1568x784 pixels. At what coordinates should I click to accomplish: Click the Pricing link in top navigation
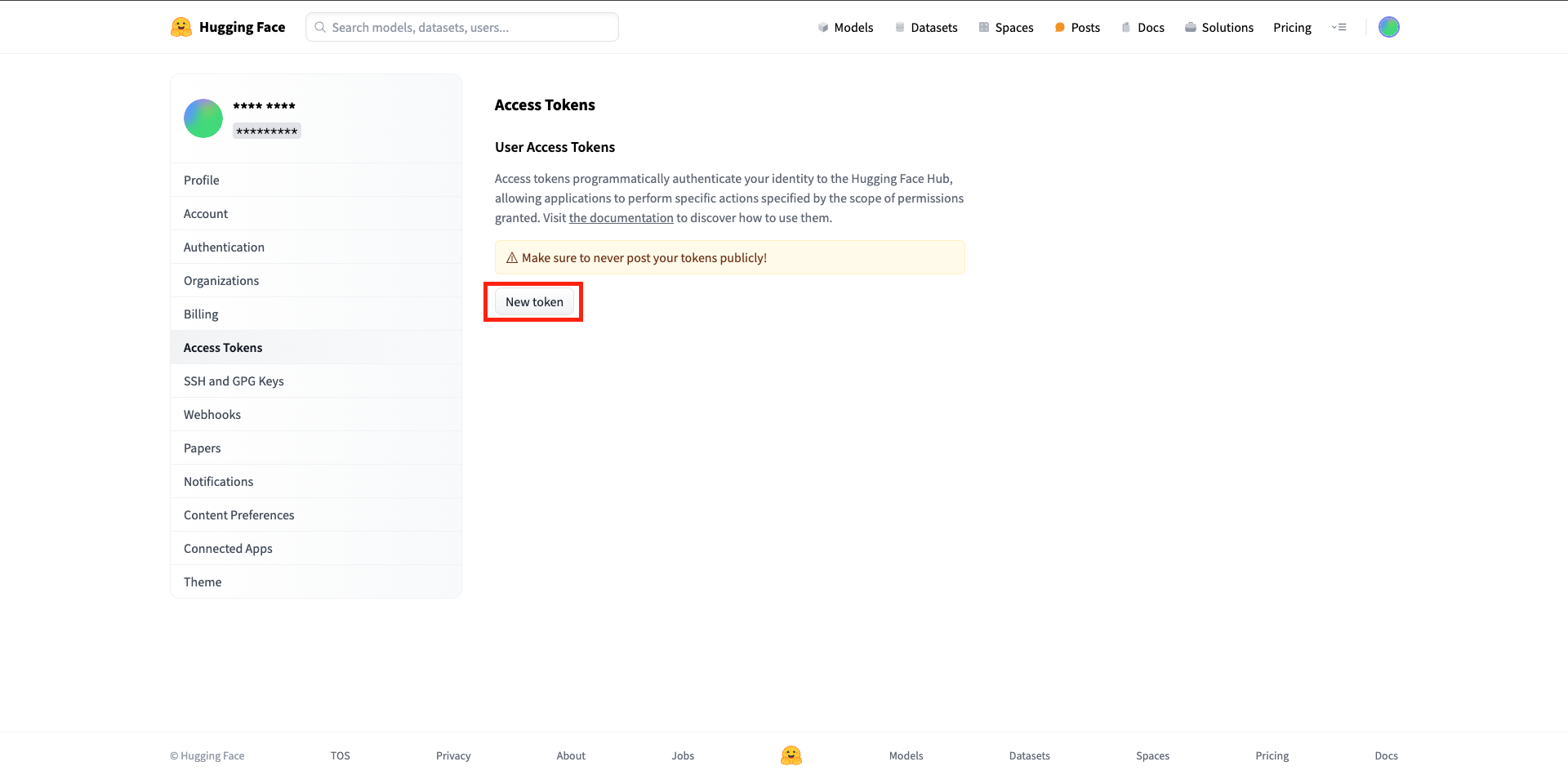(x=1292, y=27)
